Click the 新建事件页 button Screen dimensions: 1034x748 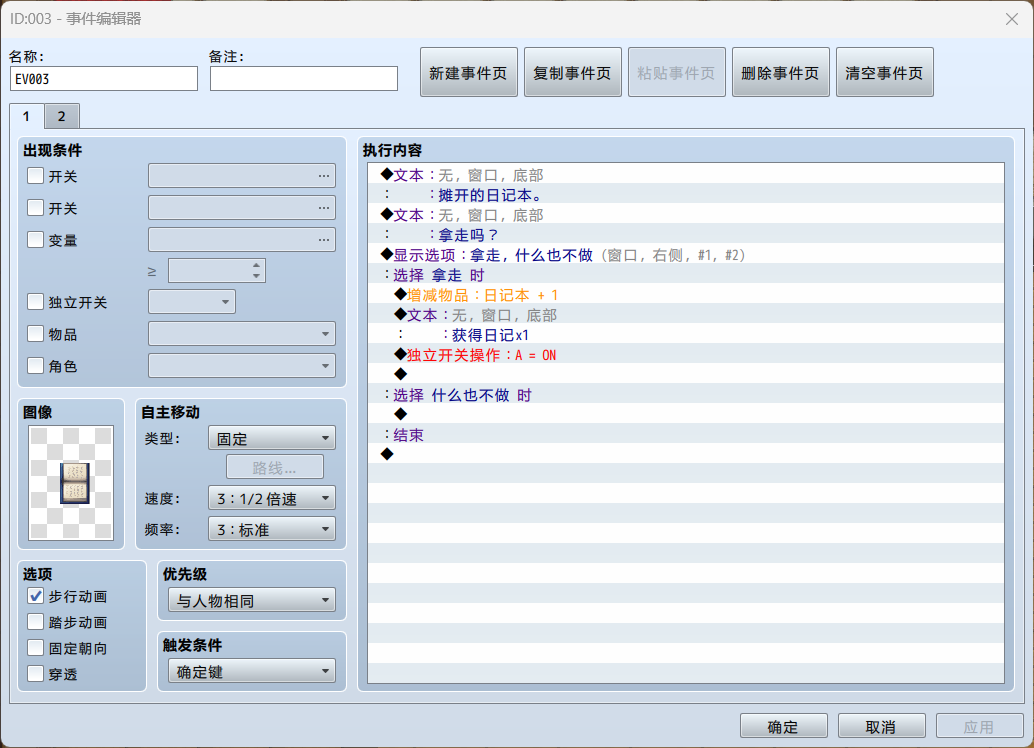(468, 73)
